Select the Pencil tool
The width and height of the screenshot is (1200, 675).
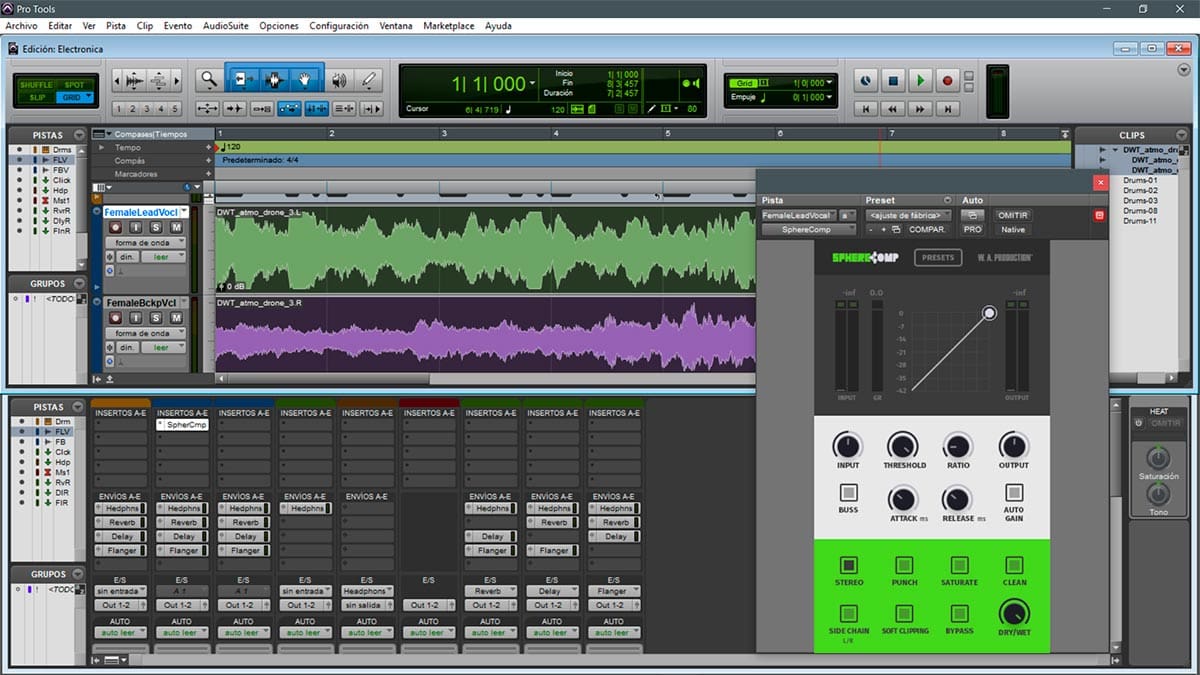click(x=370, y=80)
